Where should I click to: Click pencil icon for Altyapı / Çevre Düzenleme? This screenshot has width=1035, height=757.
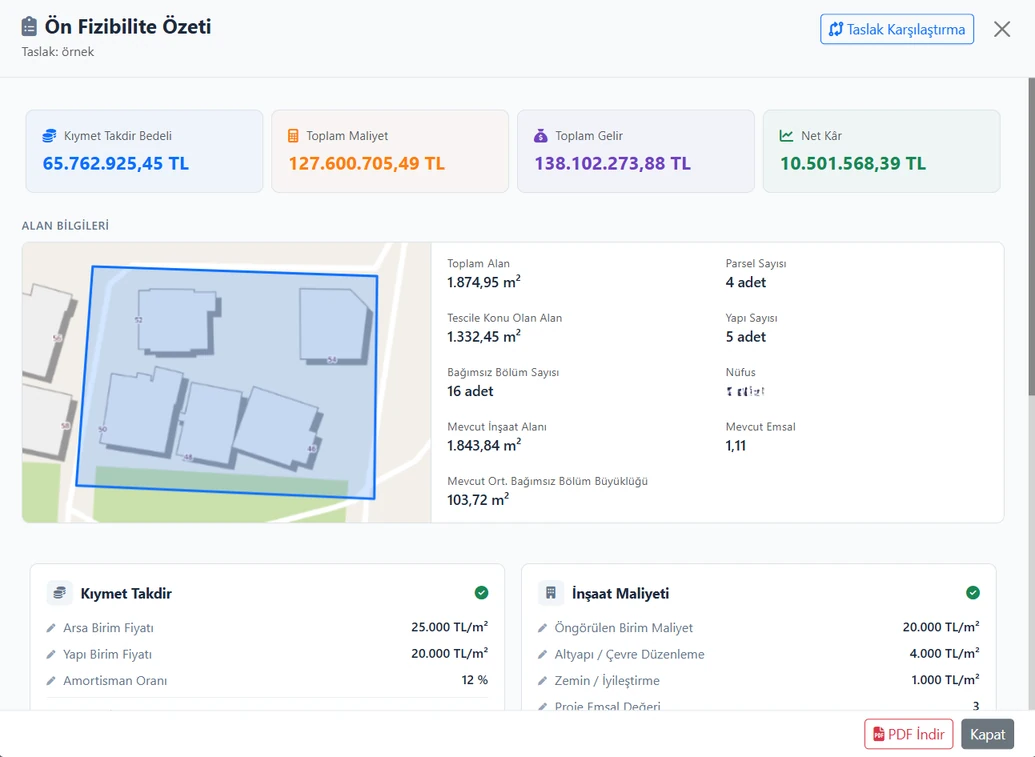coord(543,654)
